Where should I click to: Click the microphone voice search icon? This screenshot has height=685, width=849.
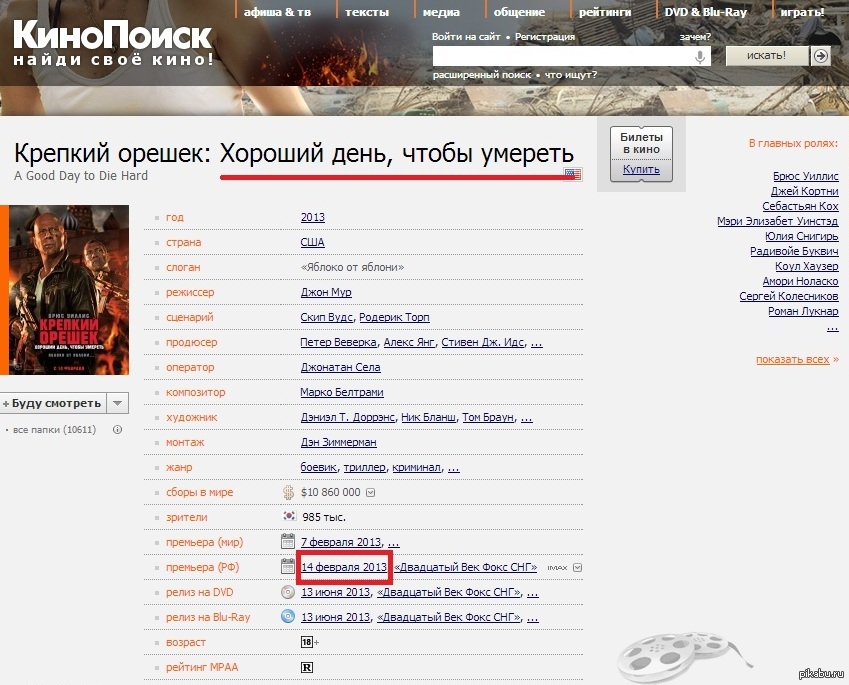click(701, 57)
